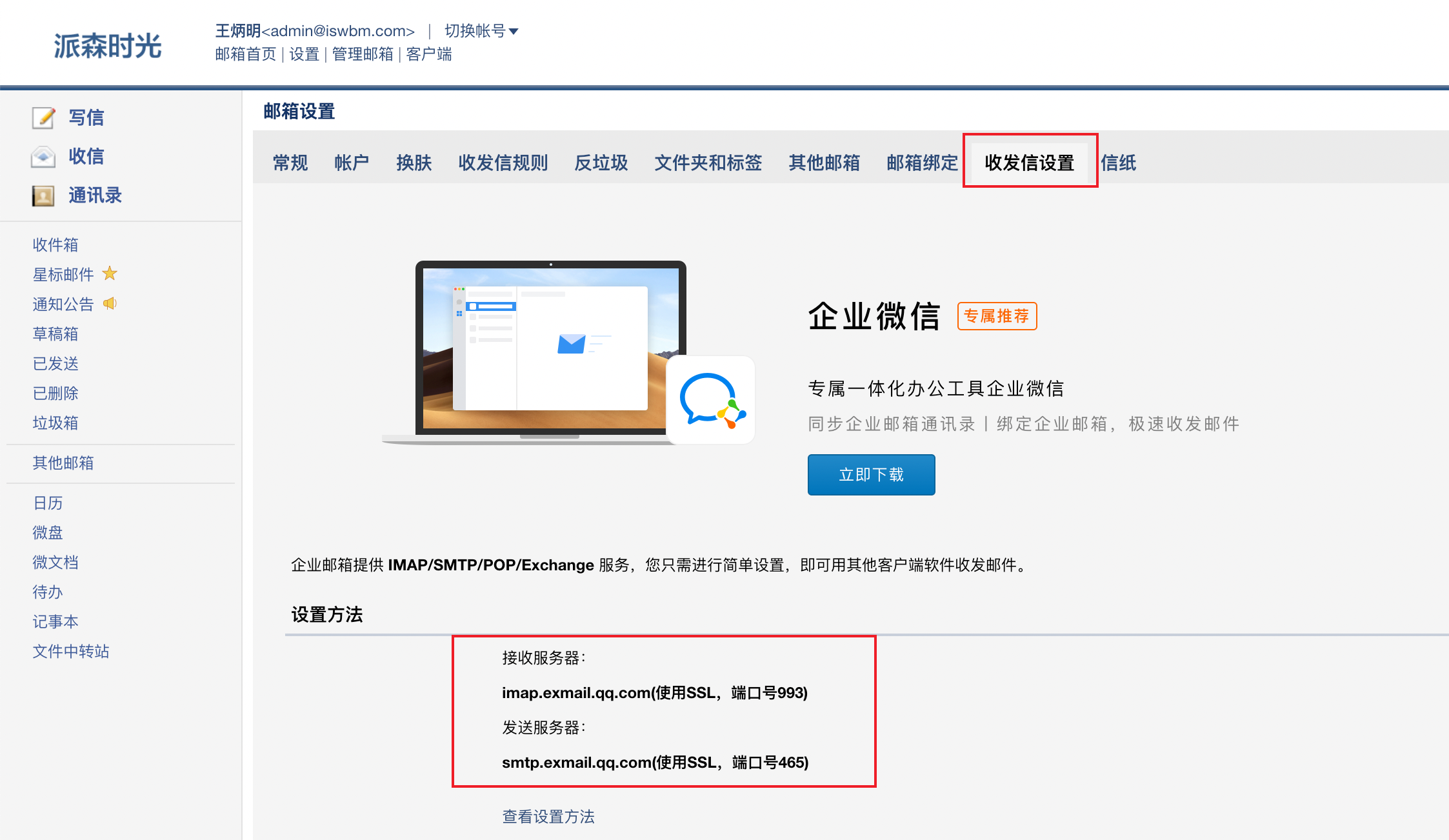Click the 王炳明 admin@iswbm.com account name

click(315, 31)
